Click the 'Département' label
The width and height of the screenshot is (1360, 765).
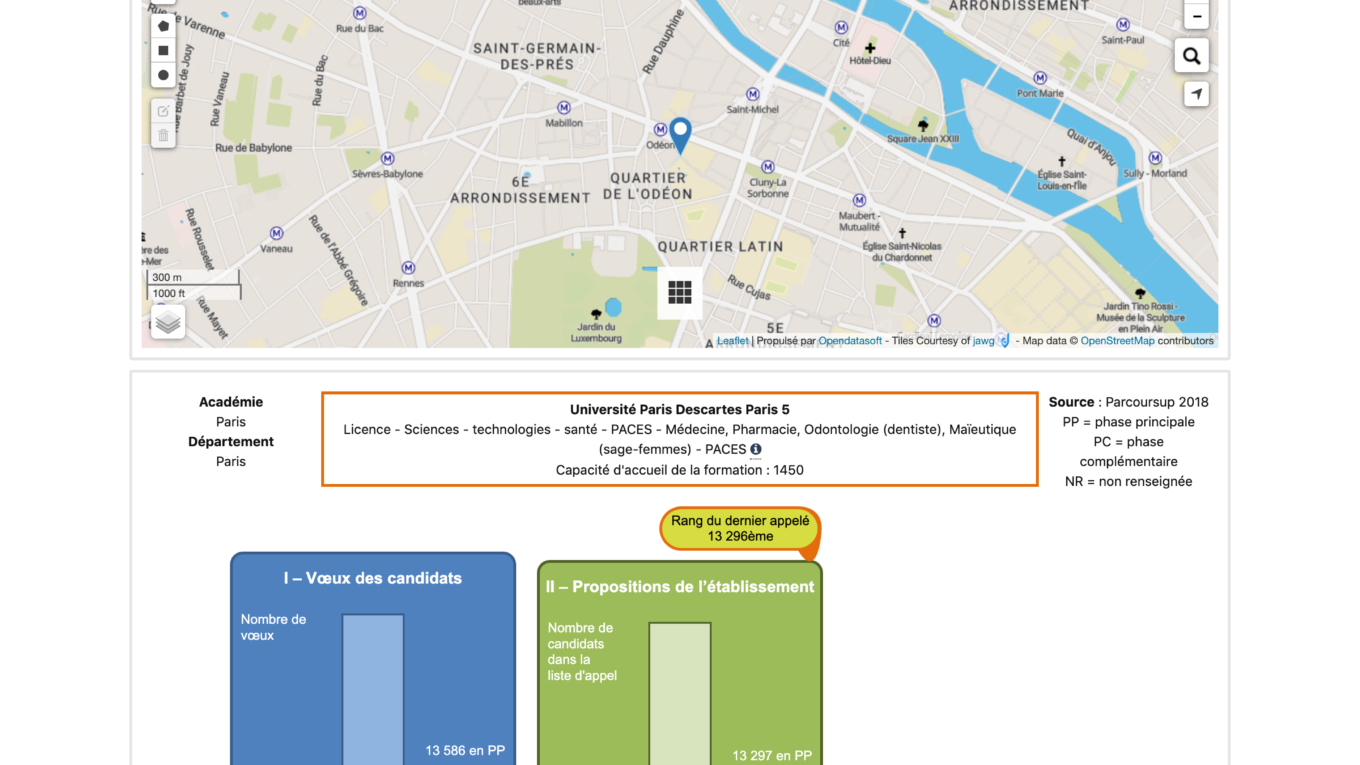tap(231, 442)
